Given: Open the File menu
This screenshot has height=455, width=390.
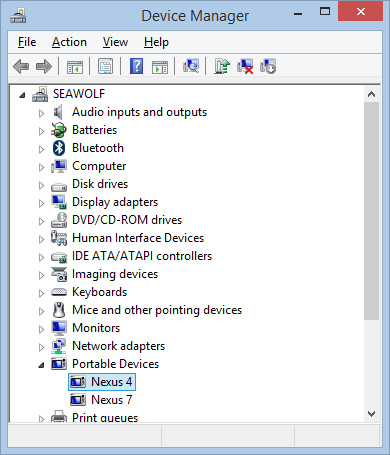Looking at the screenshot, I should (27, 42).
